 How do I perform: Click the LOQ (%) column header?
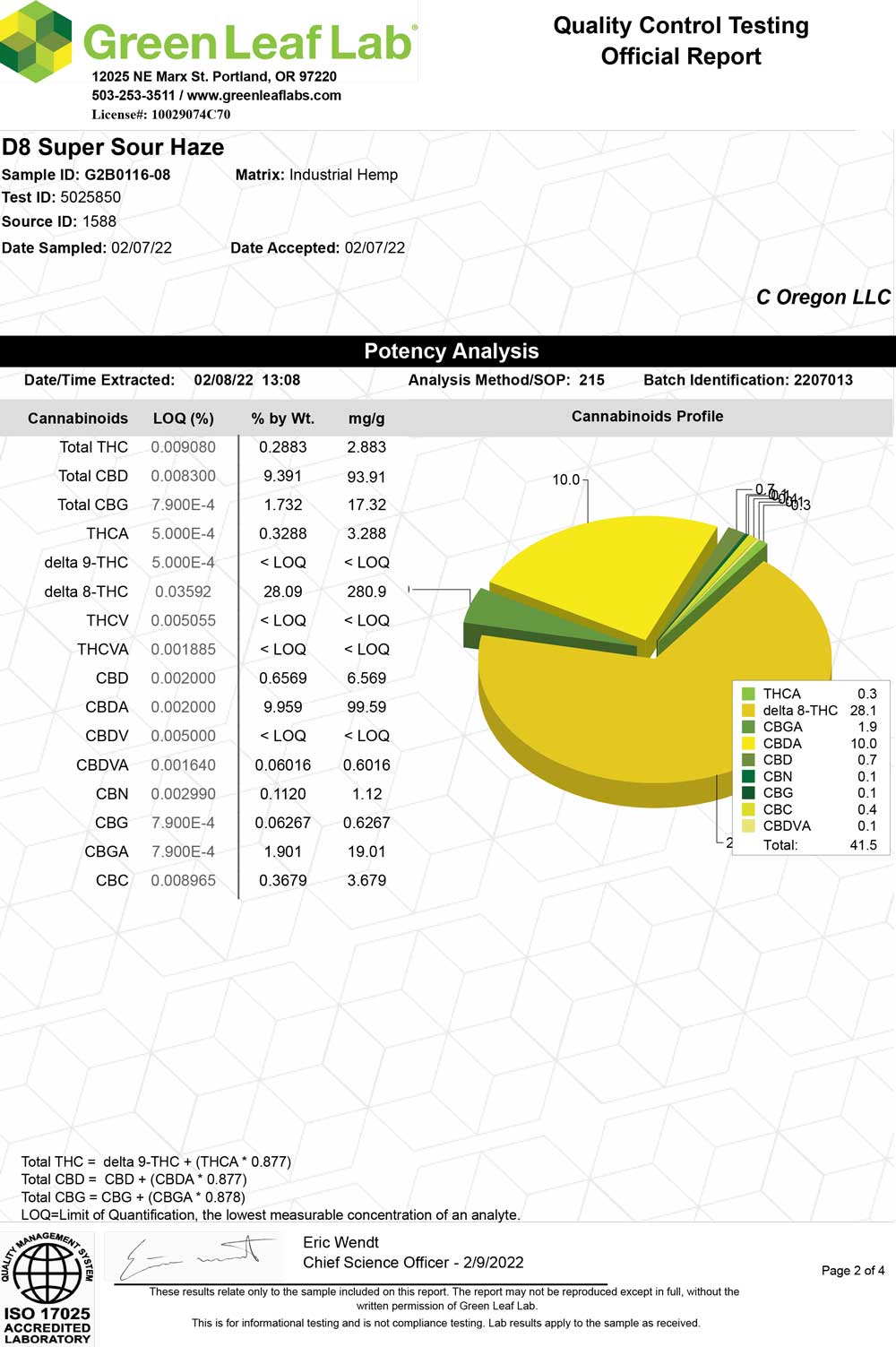184,419
